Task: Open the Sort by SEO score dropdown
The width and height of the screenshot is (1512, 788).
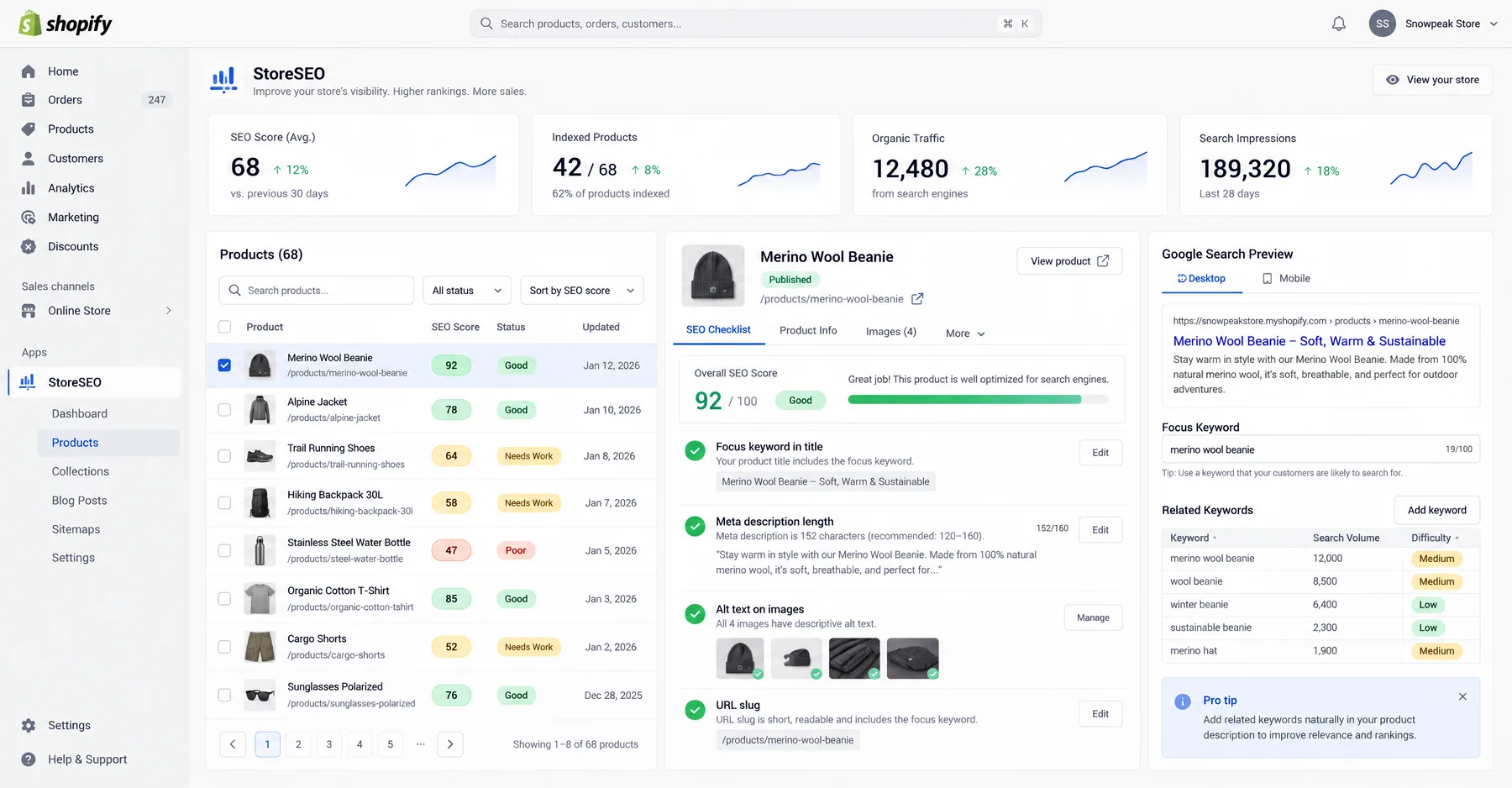Action: click(581, 291)
